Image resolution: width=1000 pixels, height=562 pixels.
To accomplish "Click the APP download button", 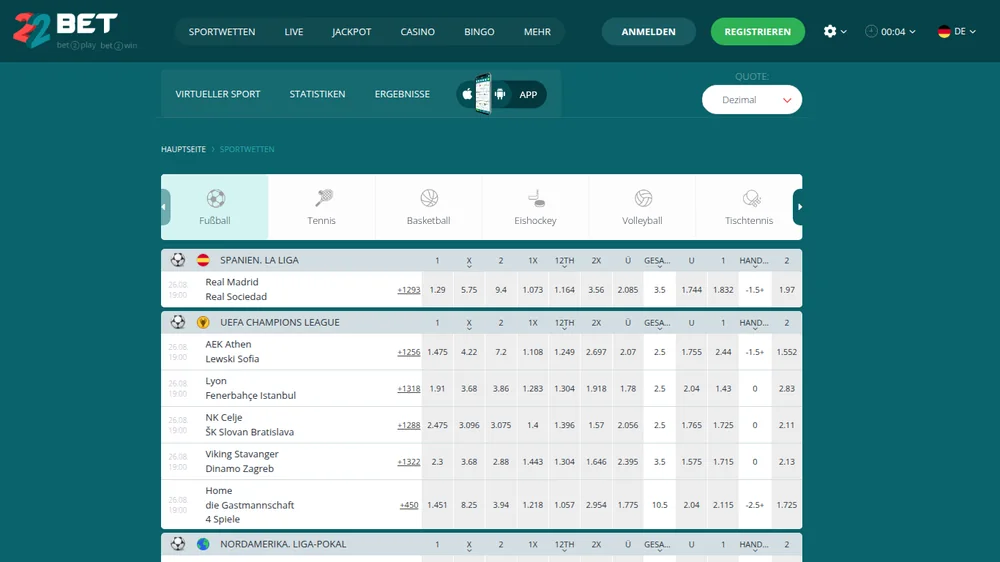I will [501, 94].
